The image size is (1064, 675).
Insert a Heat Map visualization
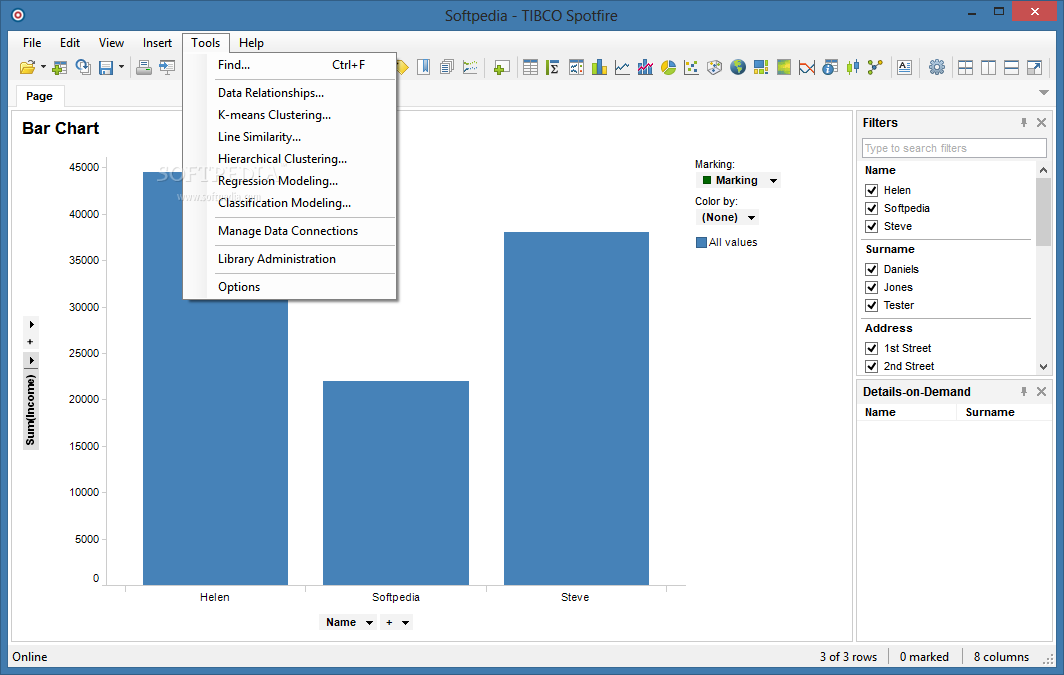point(784,67)
